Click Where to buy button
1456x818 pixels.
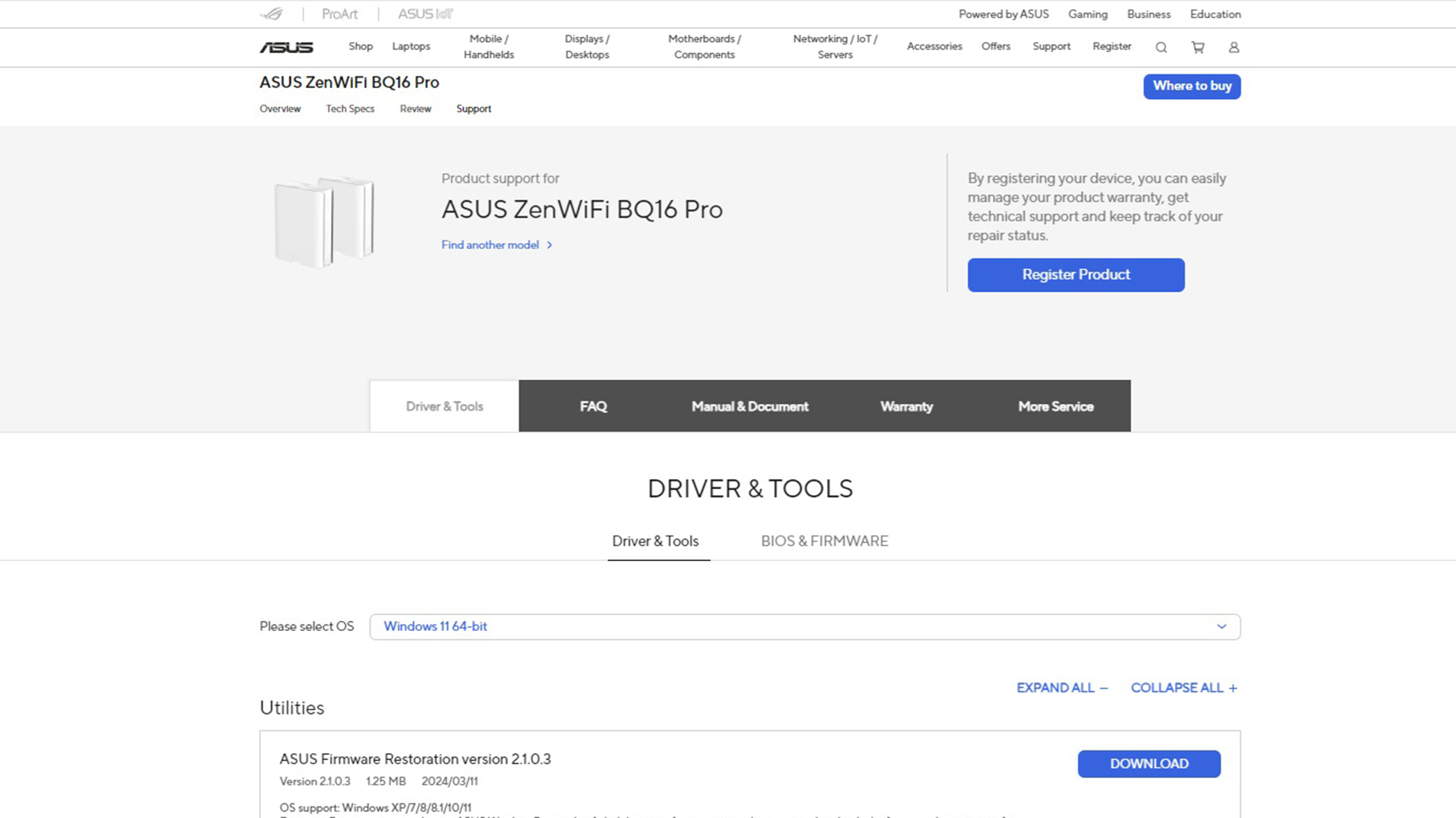1192,86
